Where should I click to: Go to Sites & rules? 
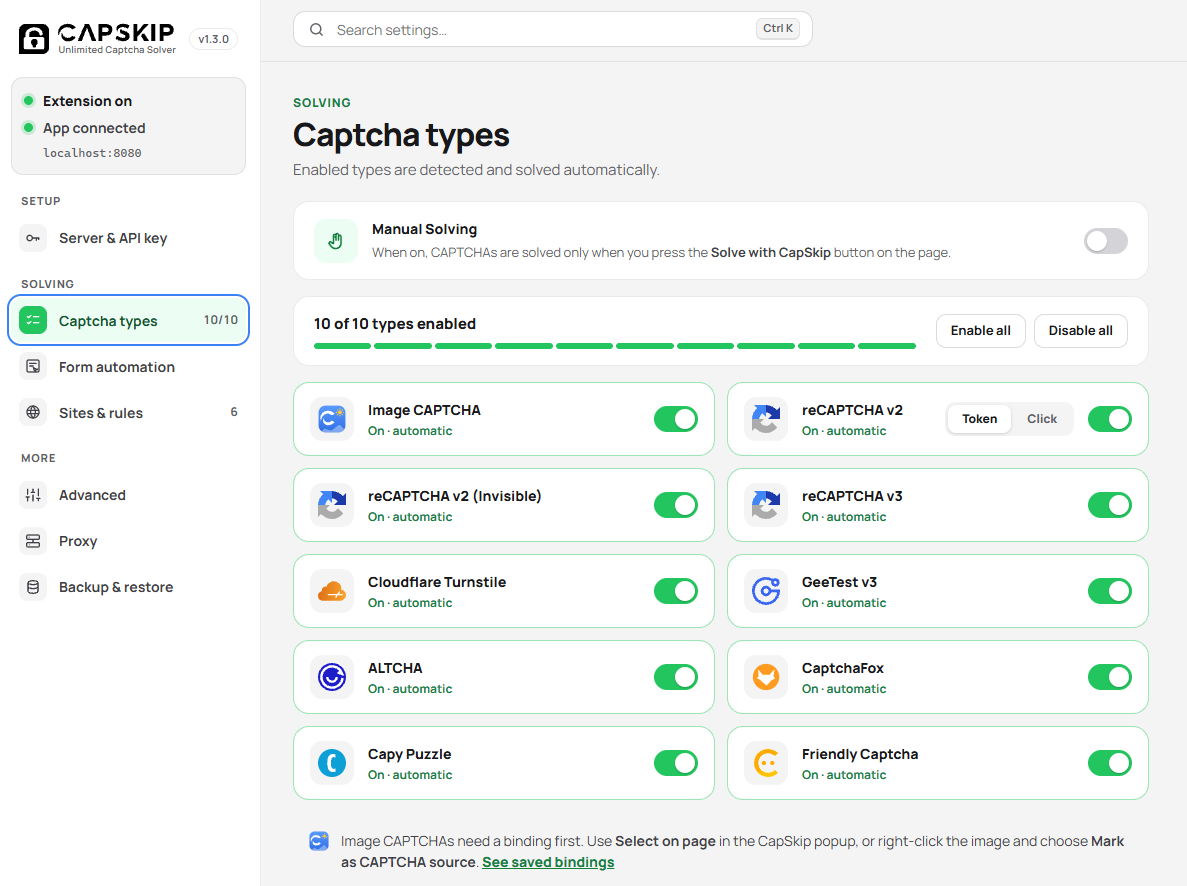129,413
